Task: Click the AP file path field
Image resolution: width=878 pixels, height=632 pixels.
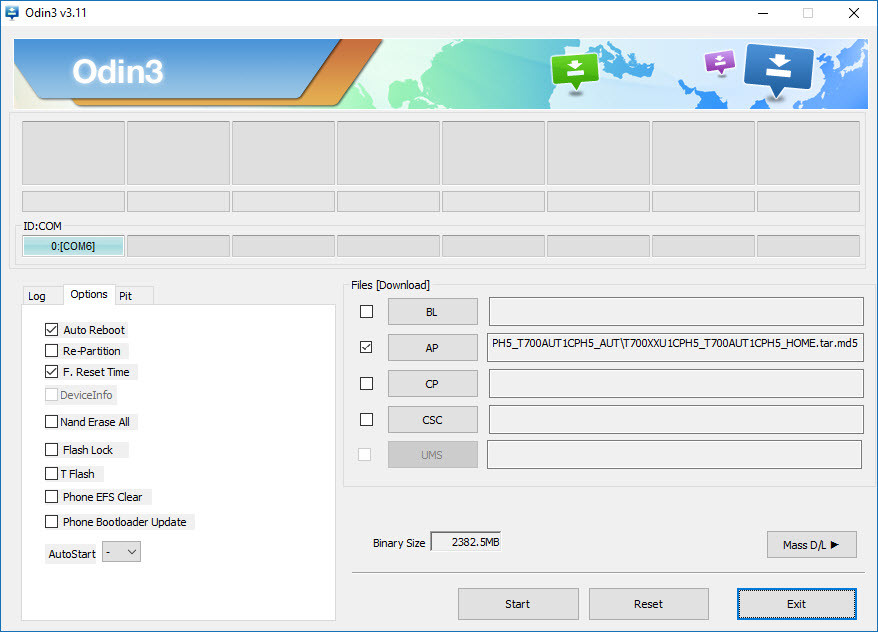Action: [675, 347]
